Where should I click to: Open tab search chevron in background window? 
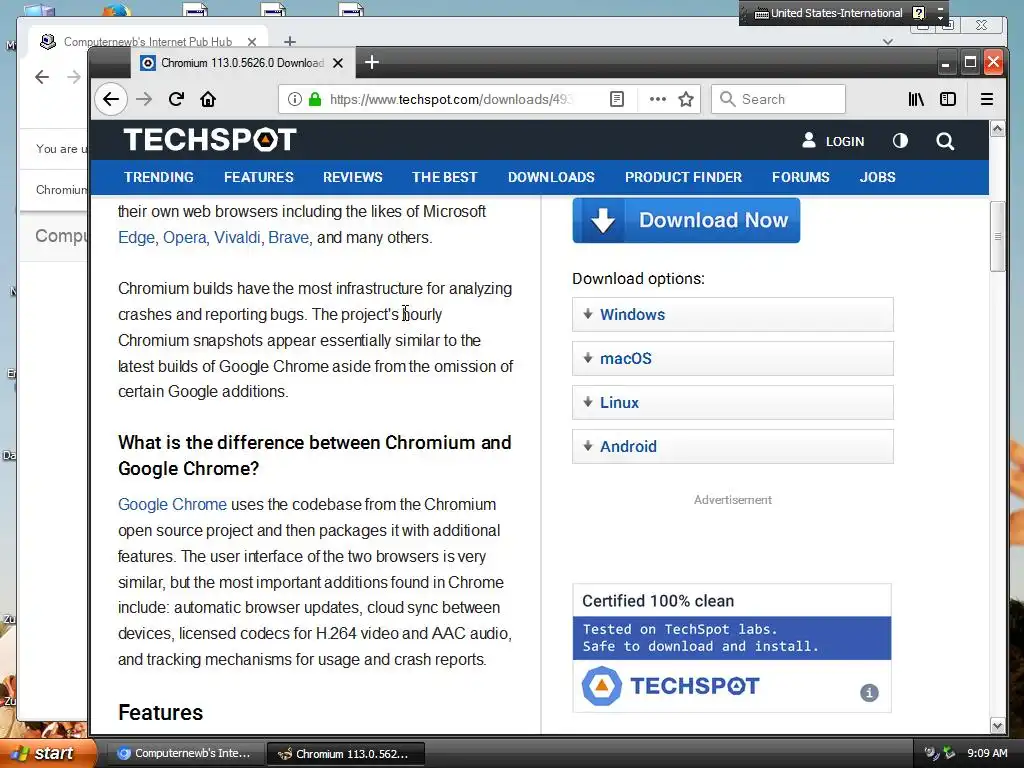tap(888, 42)
